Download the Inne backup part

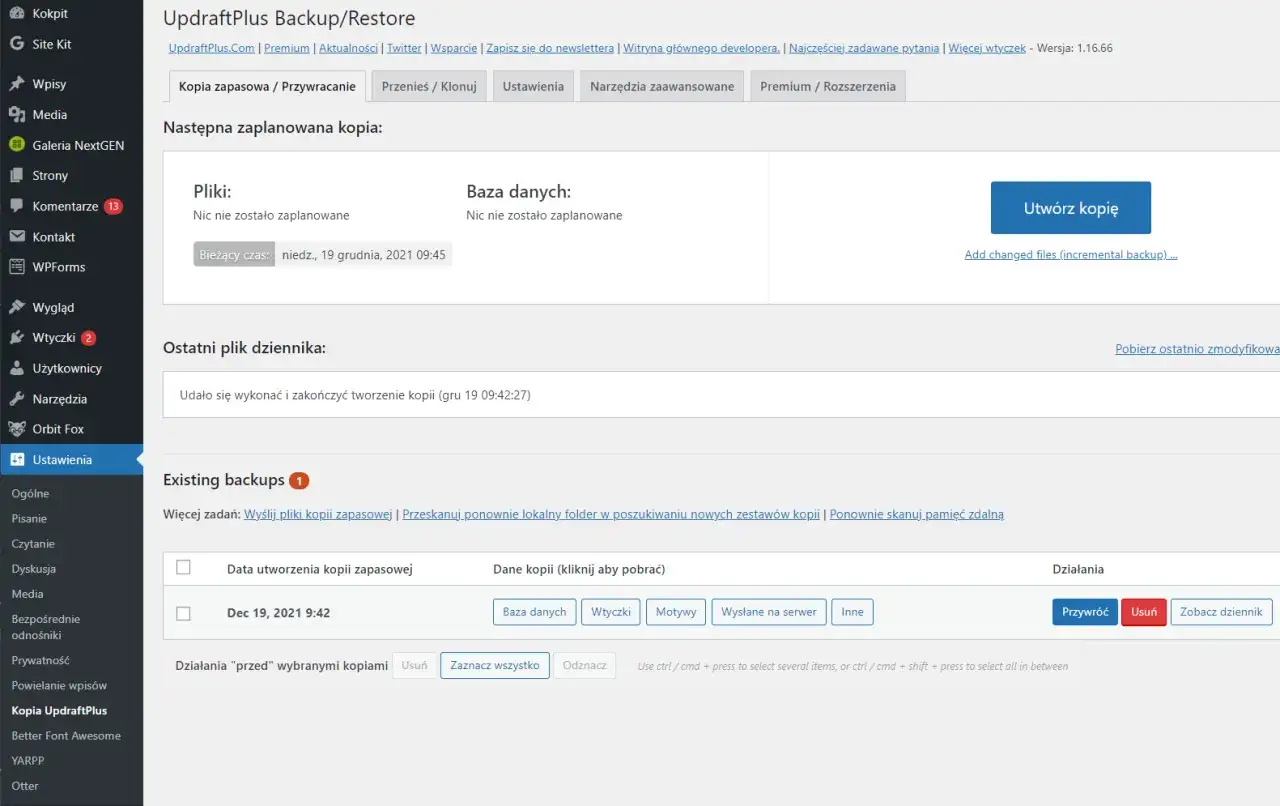(x=852, y=612)
